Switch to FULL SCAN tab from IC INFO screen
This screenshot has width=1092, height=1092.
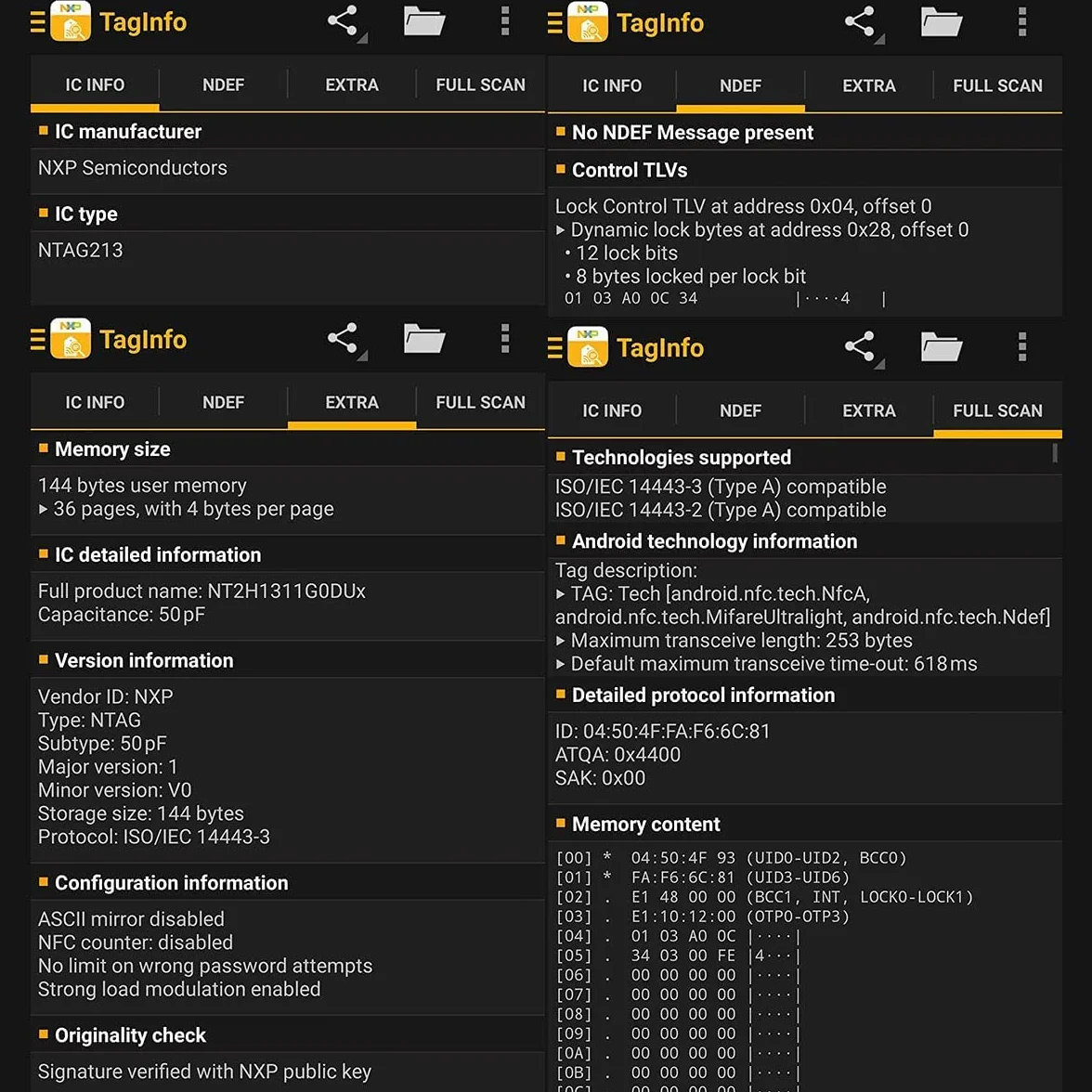coord(481,84)
